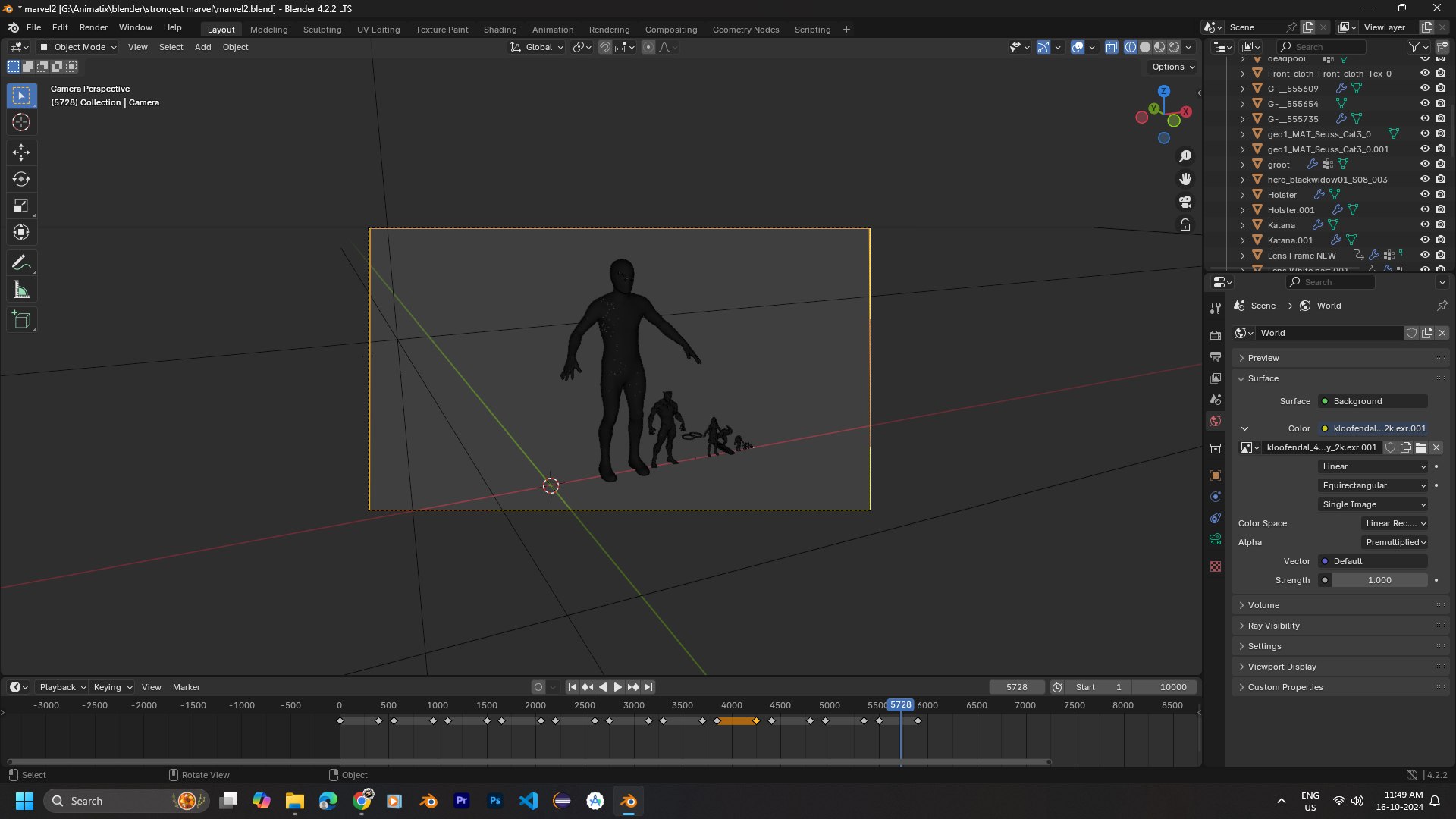Adjust the Strength value slider
The width and height of the screenshot is (1456, 819).
(x=1379, y=580)
